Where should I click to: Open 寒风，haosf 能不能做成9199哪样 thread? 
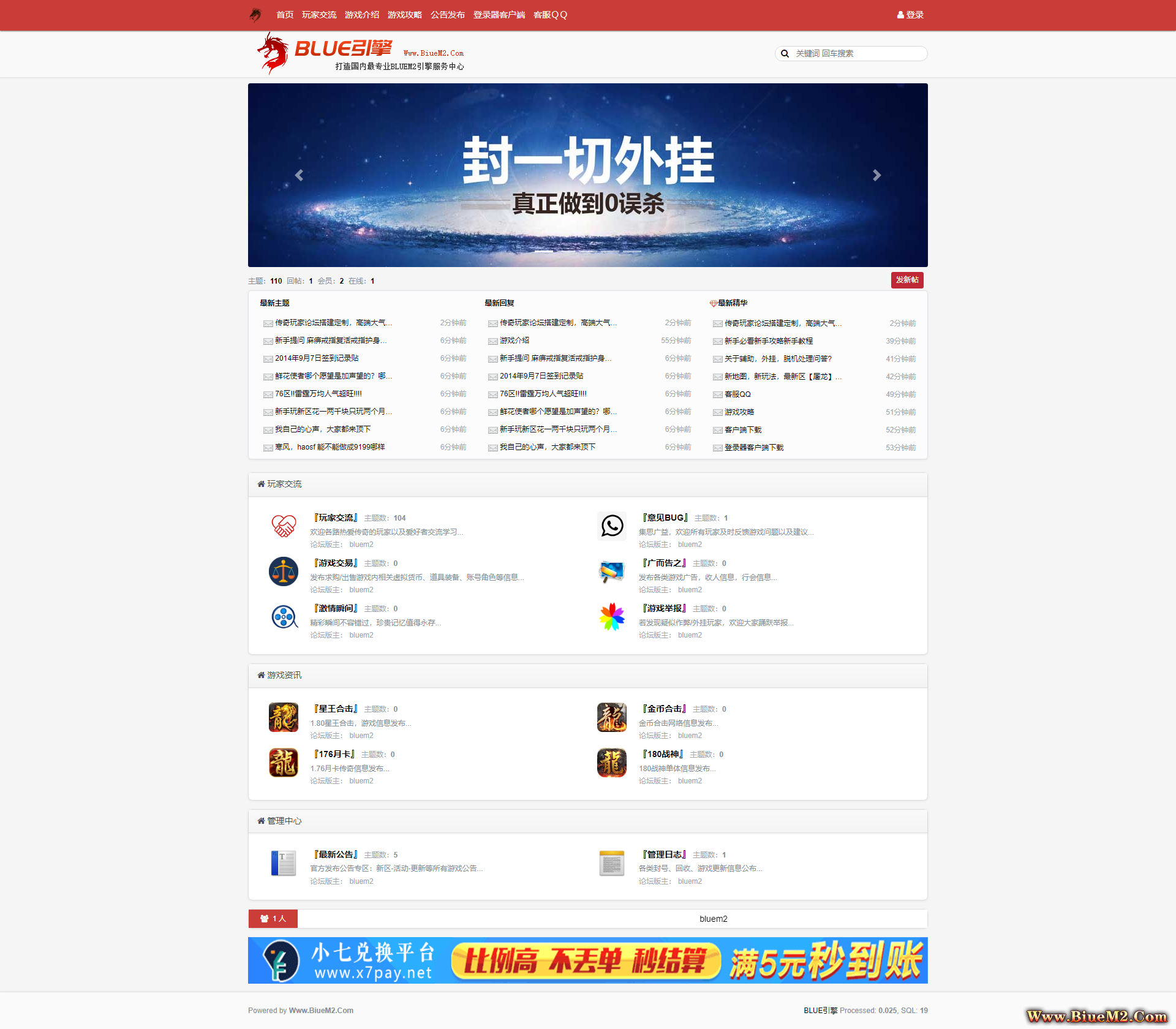pos(330,447)
